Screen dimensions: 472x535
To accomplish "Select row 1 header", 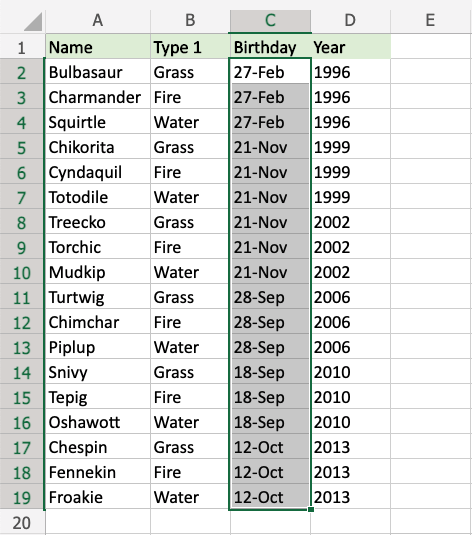I will [x=22, y=47].
